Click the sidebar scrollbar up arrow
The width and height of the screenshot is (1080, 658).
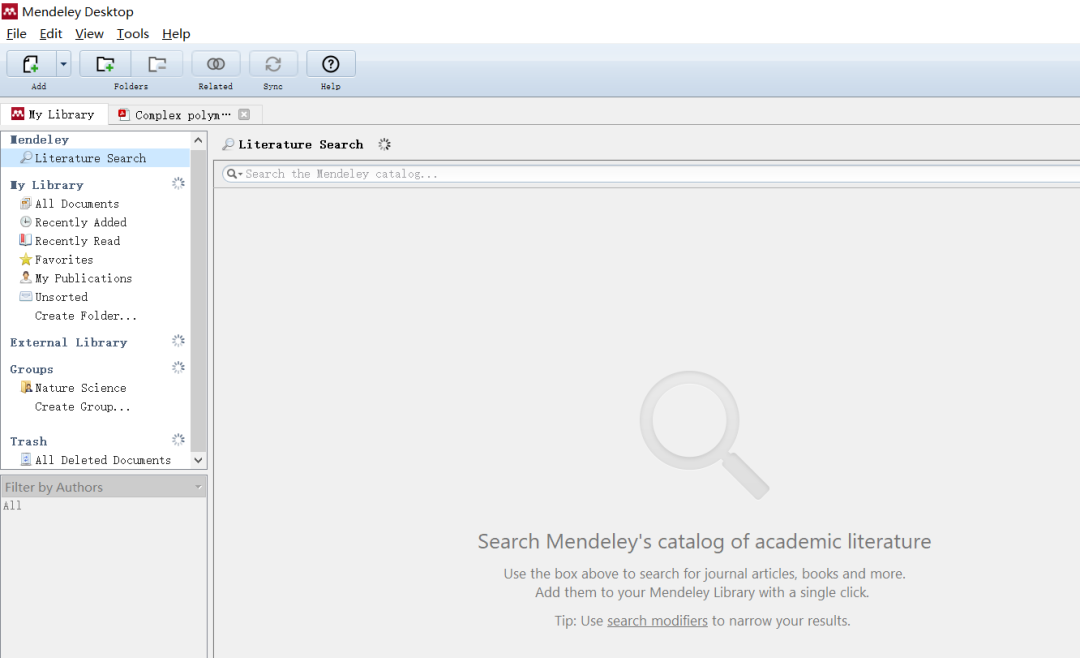point(198,141)
